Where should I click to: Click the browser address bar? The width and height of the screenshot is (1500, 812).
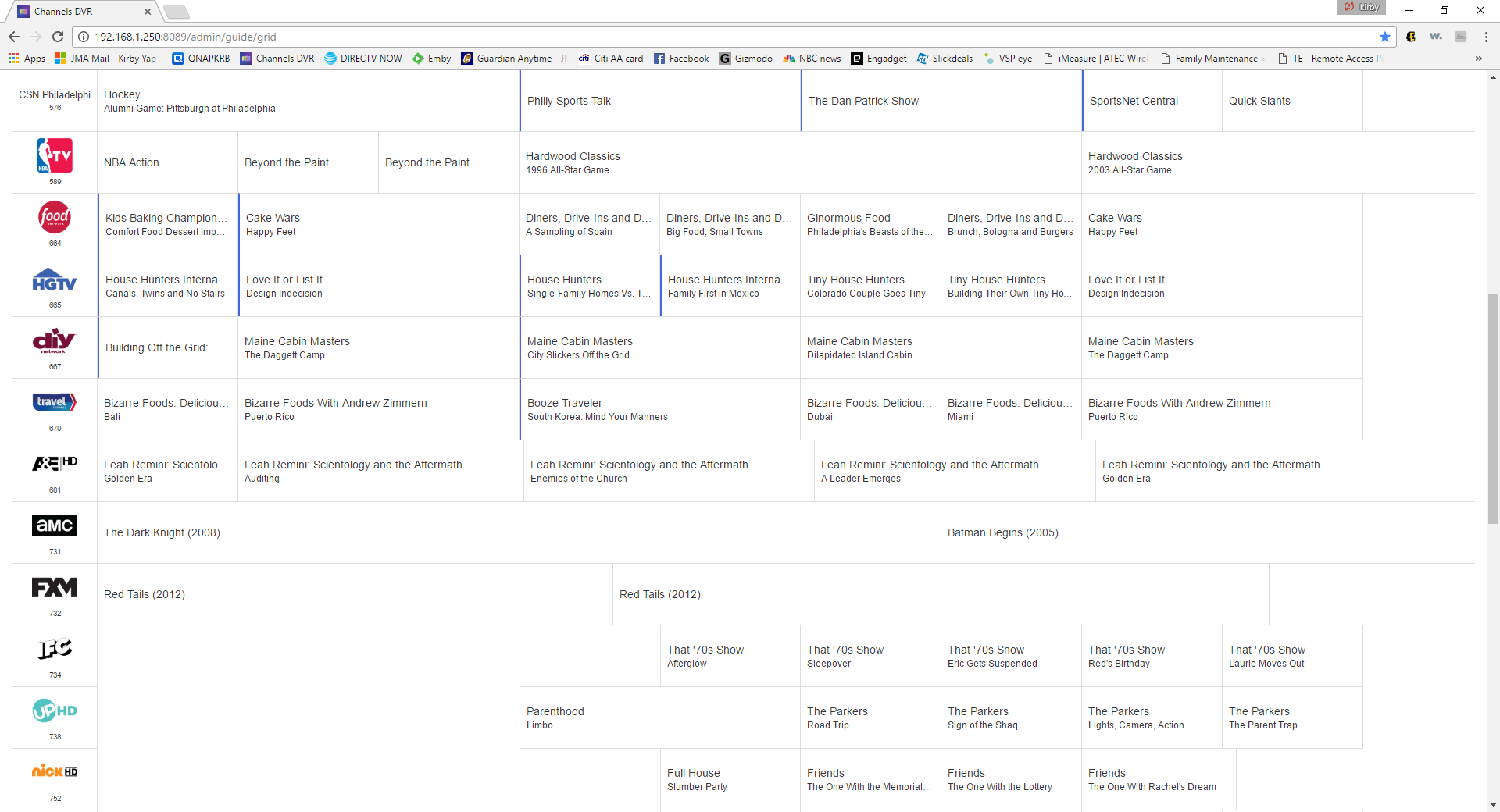pos(703,37)
